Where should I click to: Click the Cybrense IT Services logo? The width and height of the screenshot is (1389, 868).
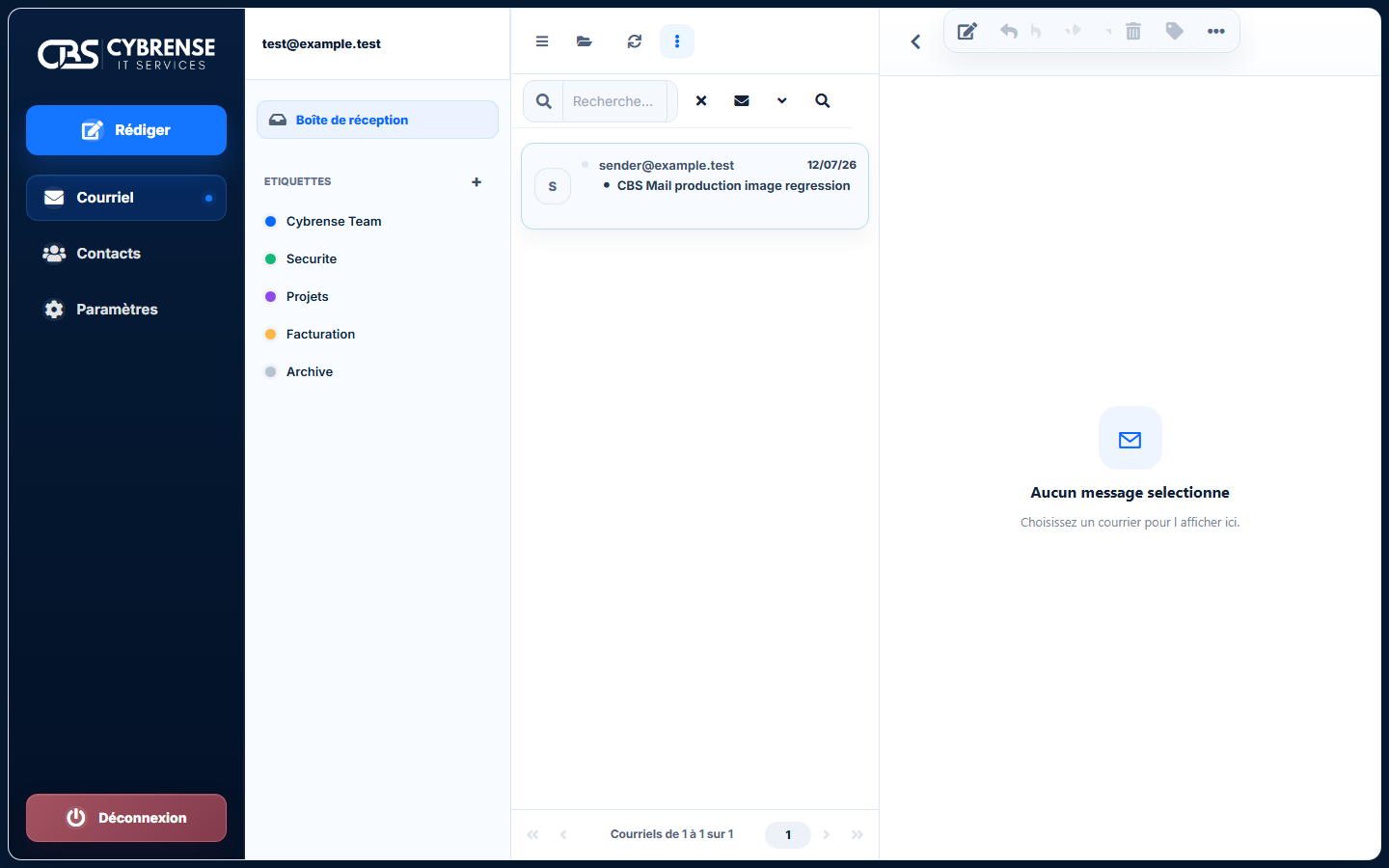click(x=126, y=54)
